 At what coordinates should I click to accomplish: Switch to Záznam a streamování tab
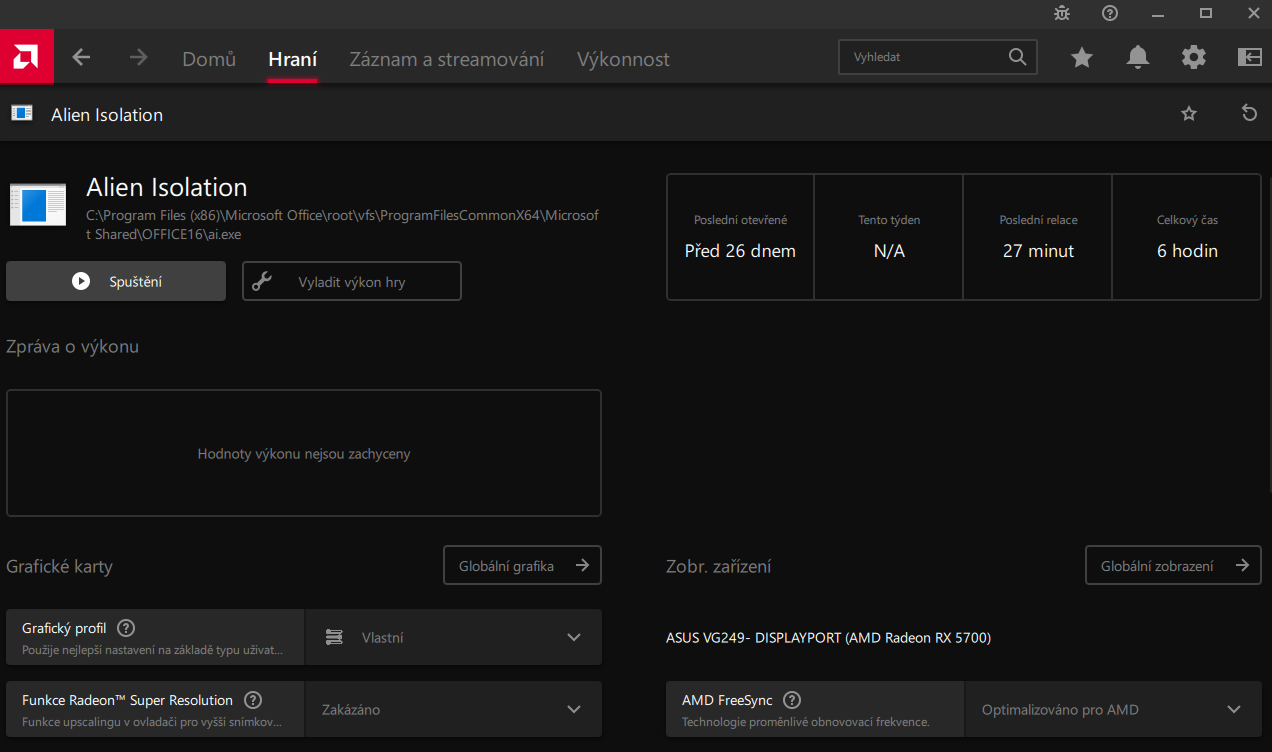coord(446,59)
